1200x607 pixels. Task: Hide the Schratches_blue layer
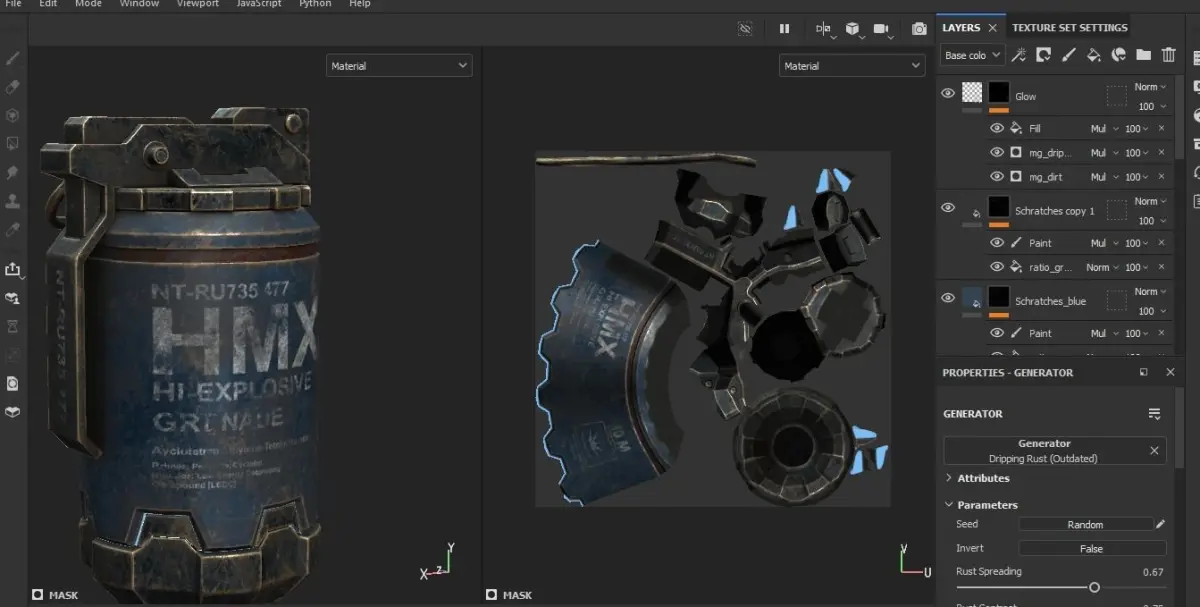[948, 297]
